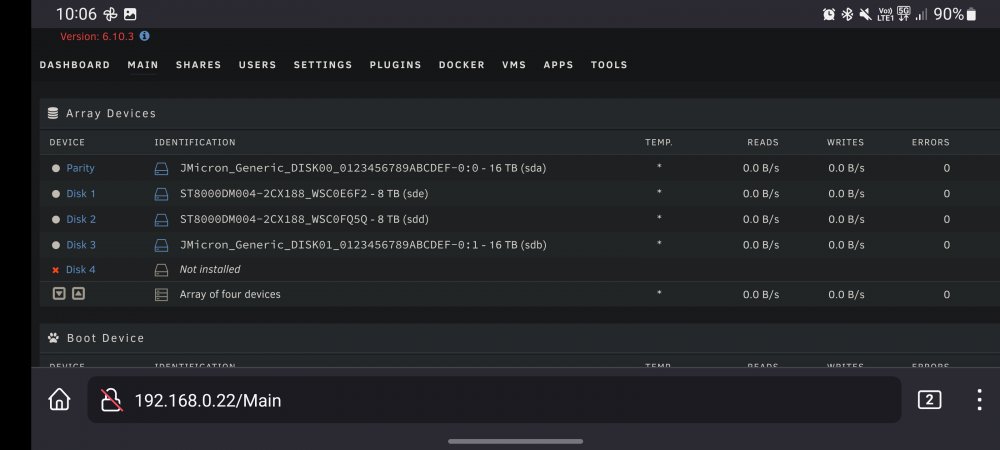Open the browser three-dot menu
This screenshot has width=1000, height=450.
click(x=979, y=400)
